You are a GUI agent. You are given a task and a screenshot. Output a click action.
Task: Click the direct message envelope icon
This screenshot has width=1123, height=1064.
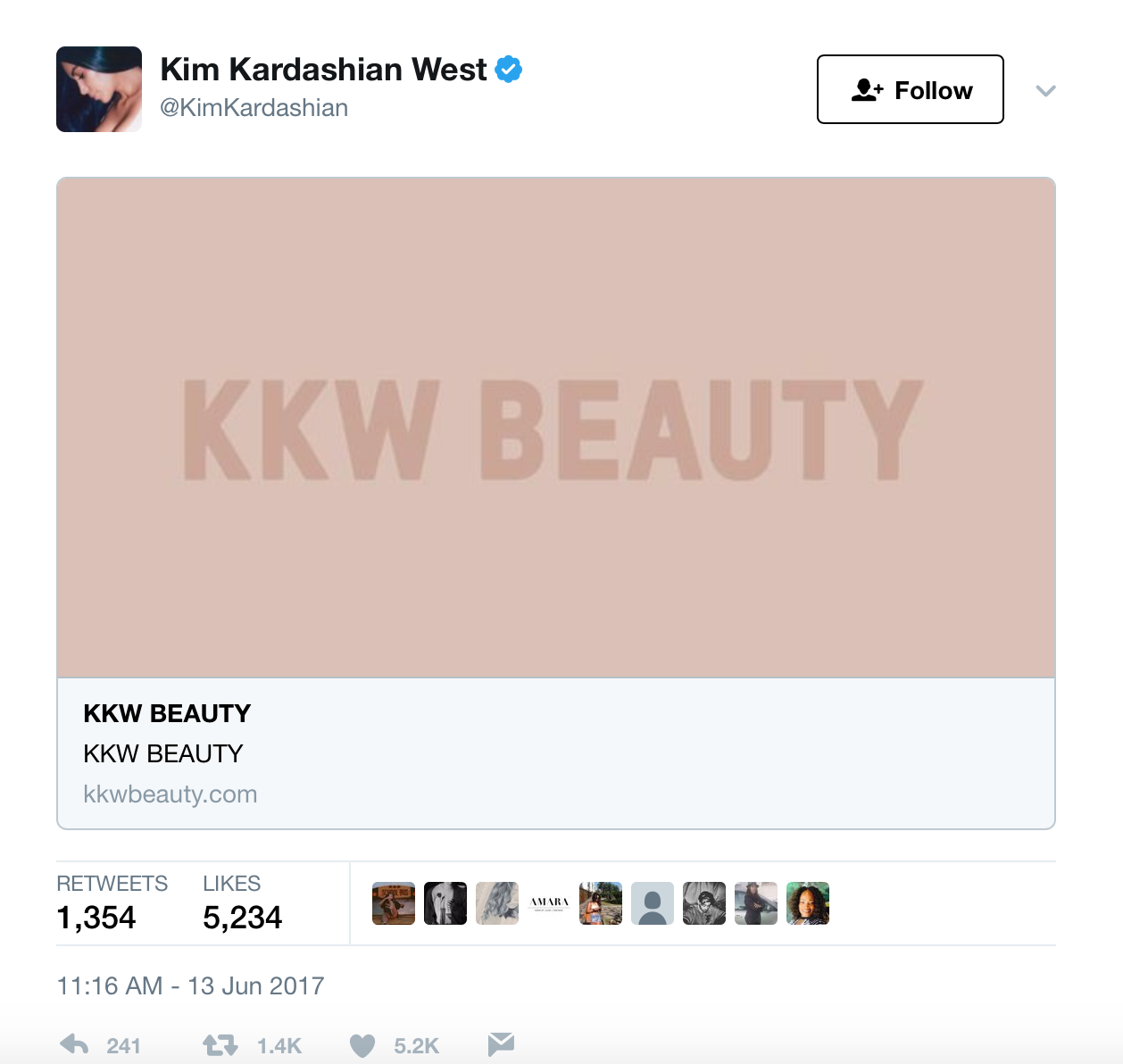point(502,1044)
